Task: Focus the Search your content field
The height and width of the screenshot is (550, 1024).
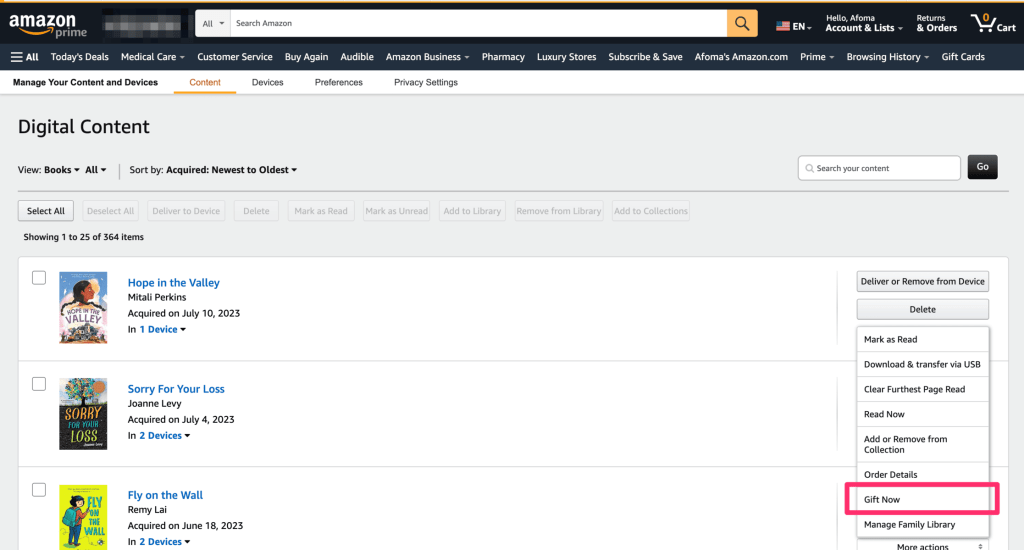Action: point(879,168)
